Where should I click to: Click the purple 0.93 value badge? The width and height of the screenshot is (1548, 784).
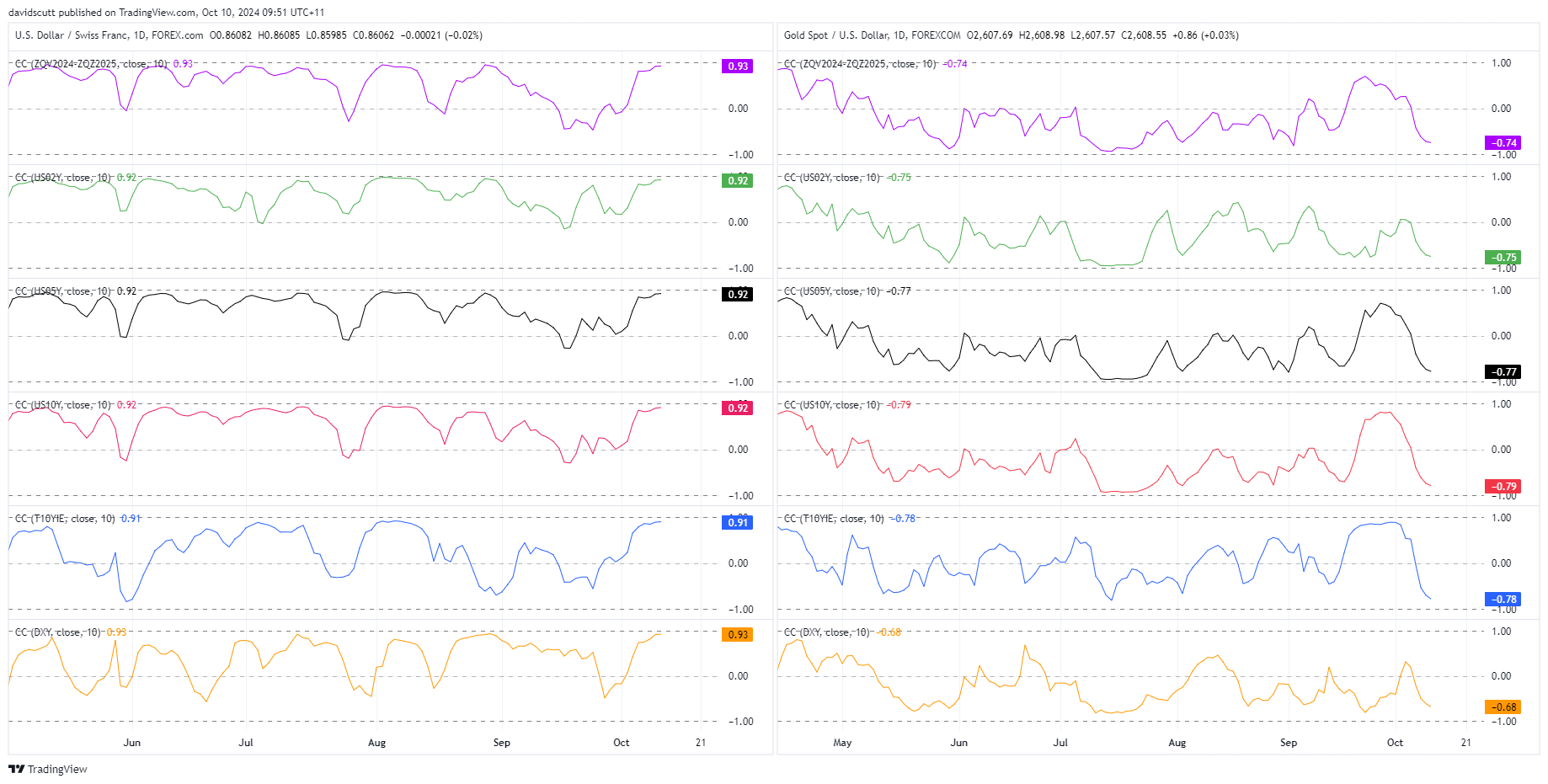tap(738, 67)
